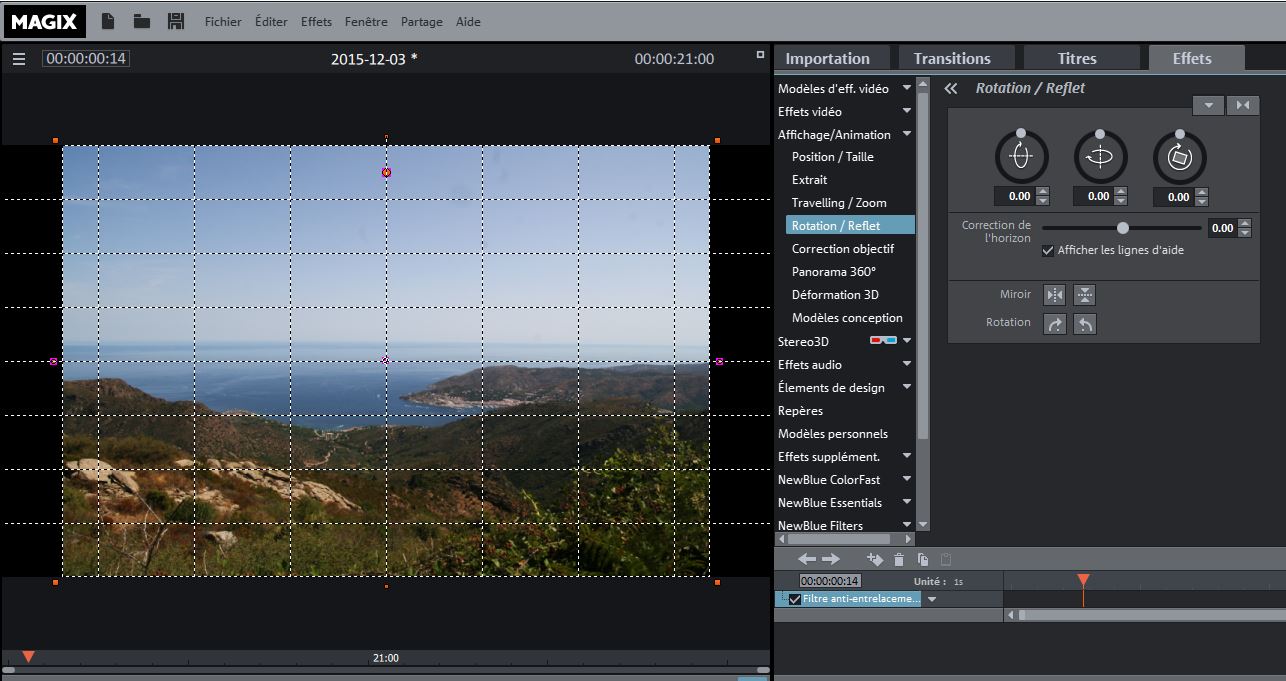Uncheck Afficher les lignes d'aide

tap(1048, 250)
